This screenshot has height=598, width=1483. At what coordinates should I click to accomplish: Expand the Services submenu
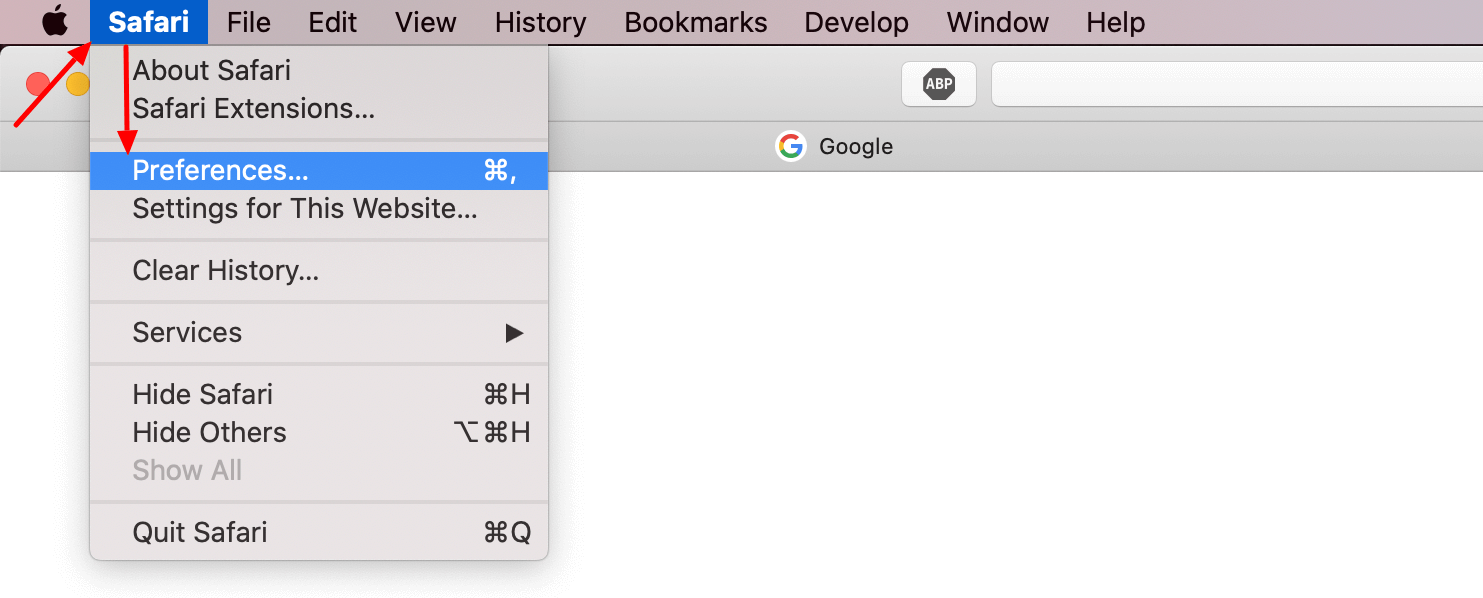point(319,333)
